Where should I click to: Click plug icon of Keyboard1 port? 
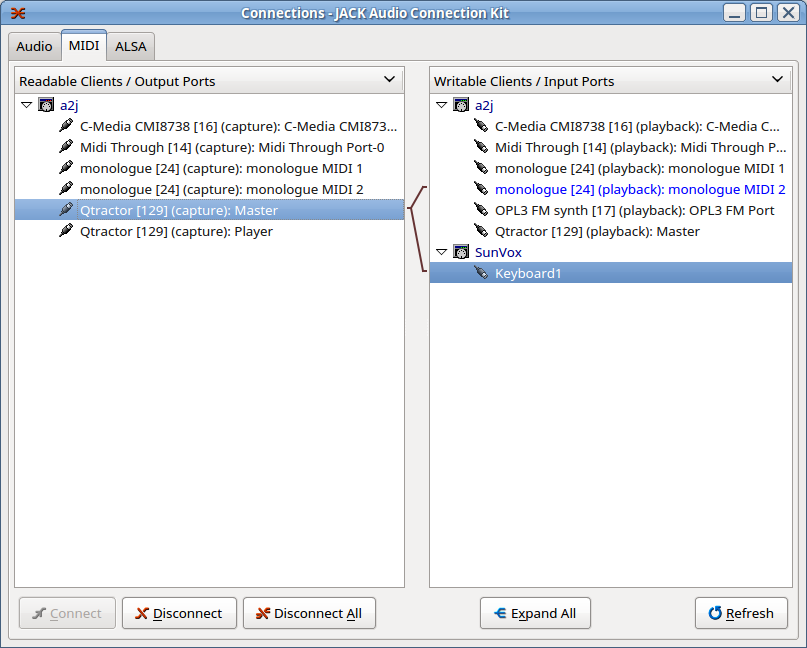point(481,273)
